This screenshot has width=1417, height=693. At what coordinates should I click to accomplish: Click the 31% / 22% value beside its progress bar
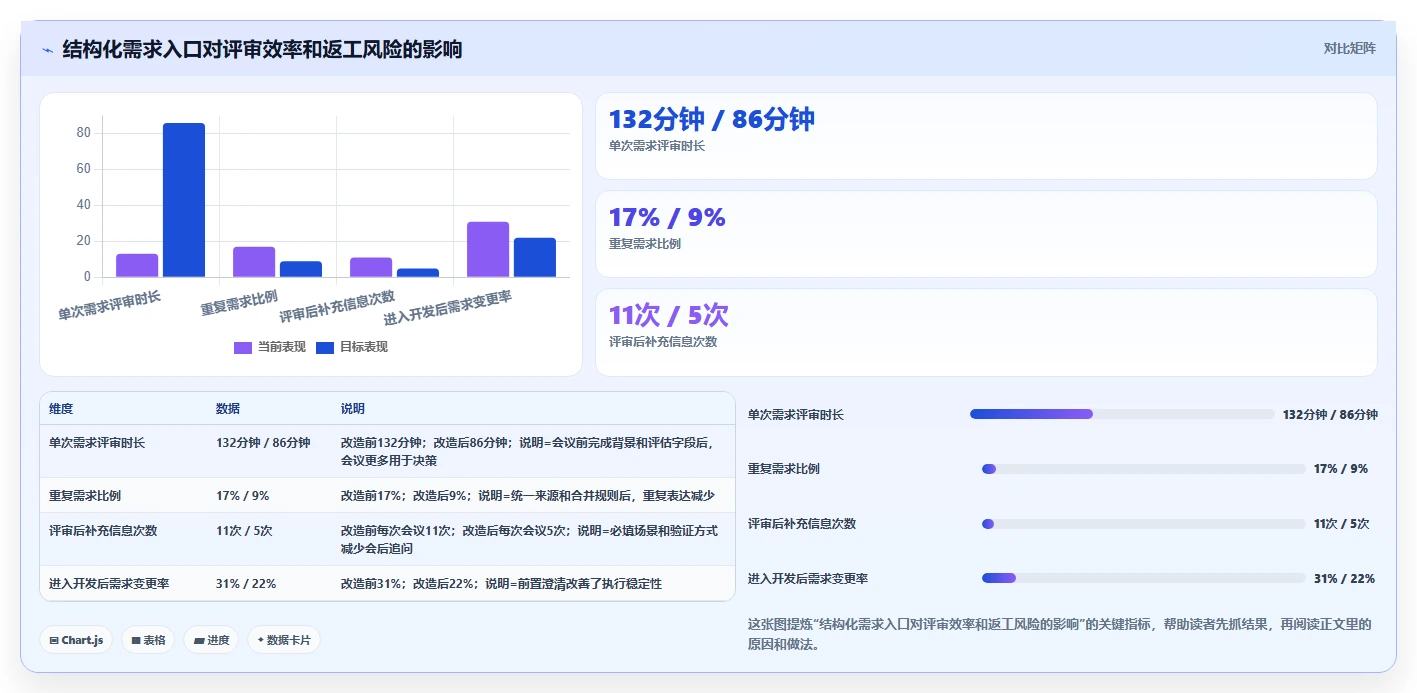pos(1344,578)
